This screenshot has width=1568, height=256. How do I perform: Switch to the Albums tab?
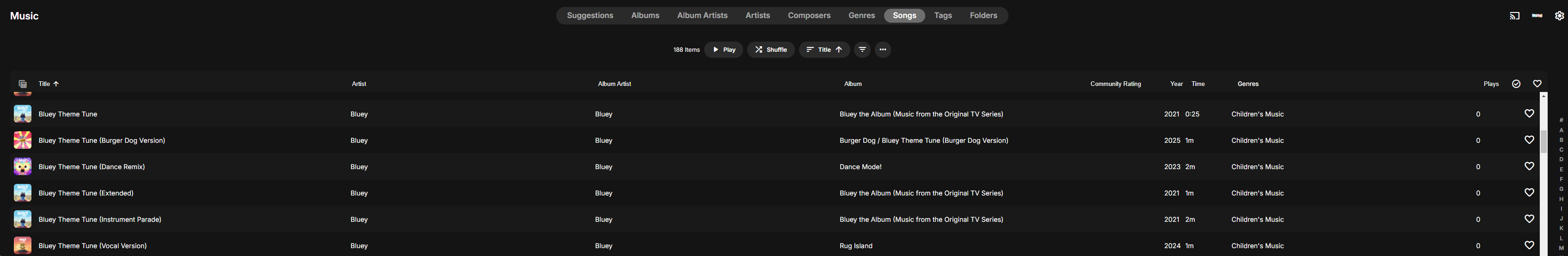(645, 16)
